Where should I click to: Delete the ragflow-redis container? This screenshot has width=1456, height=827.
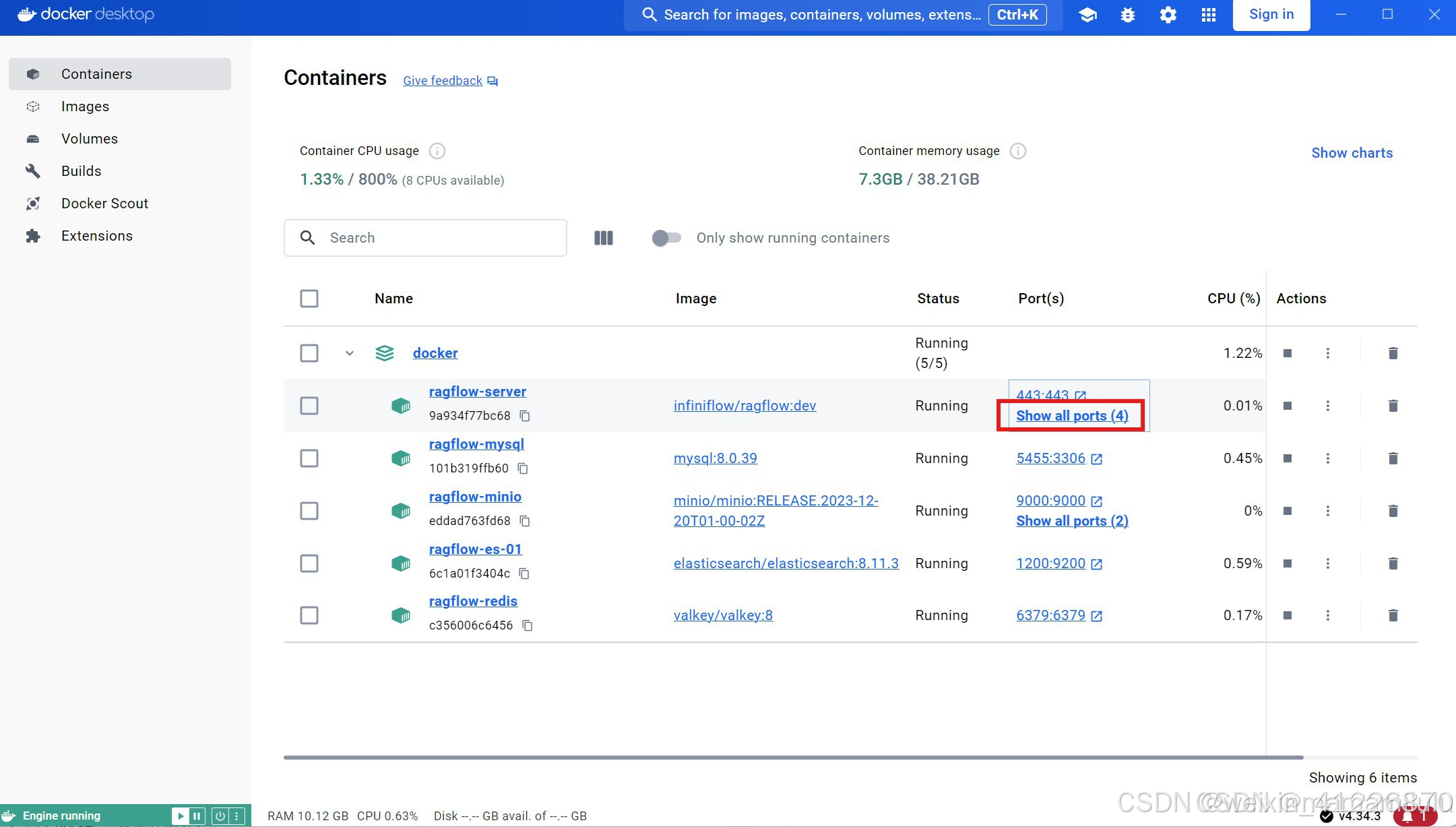pyautogui.click(x=1393, y=615)
